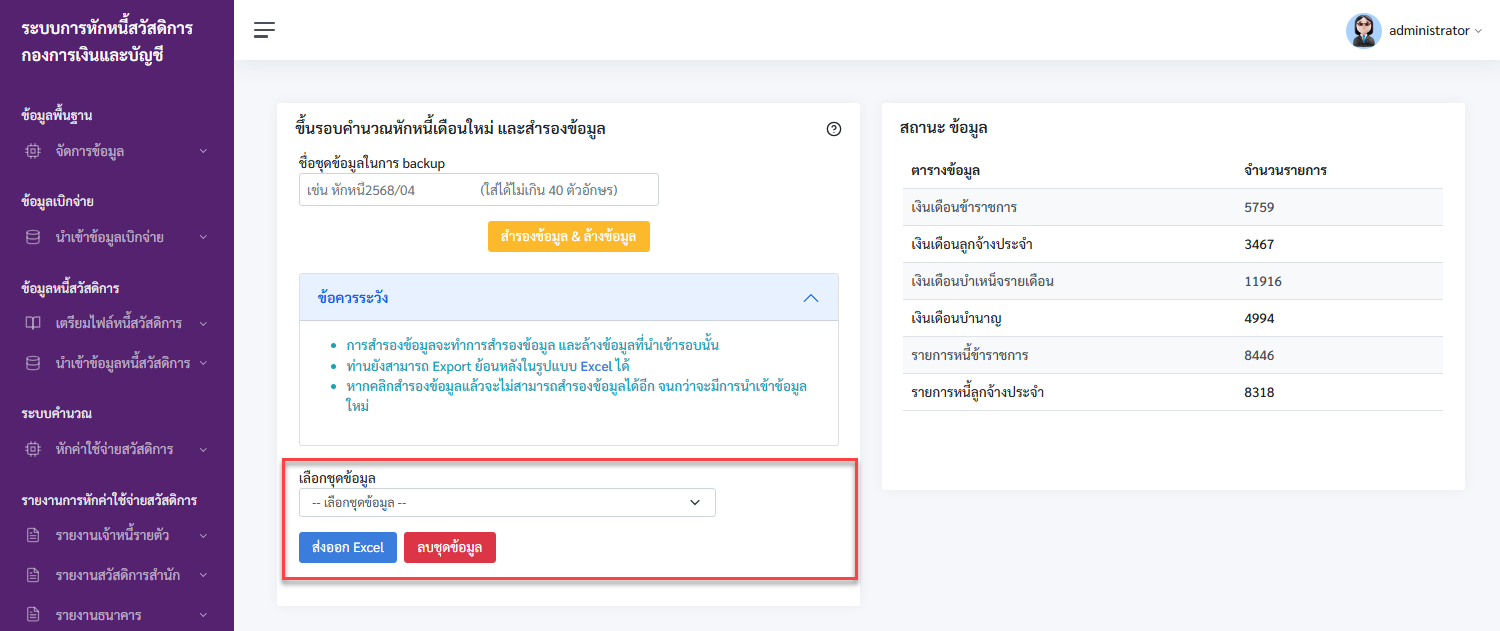
Task: Click the chip icon beside จัดการข้อมูล
Action: point(33,151)
